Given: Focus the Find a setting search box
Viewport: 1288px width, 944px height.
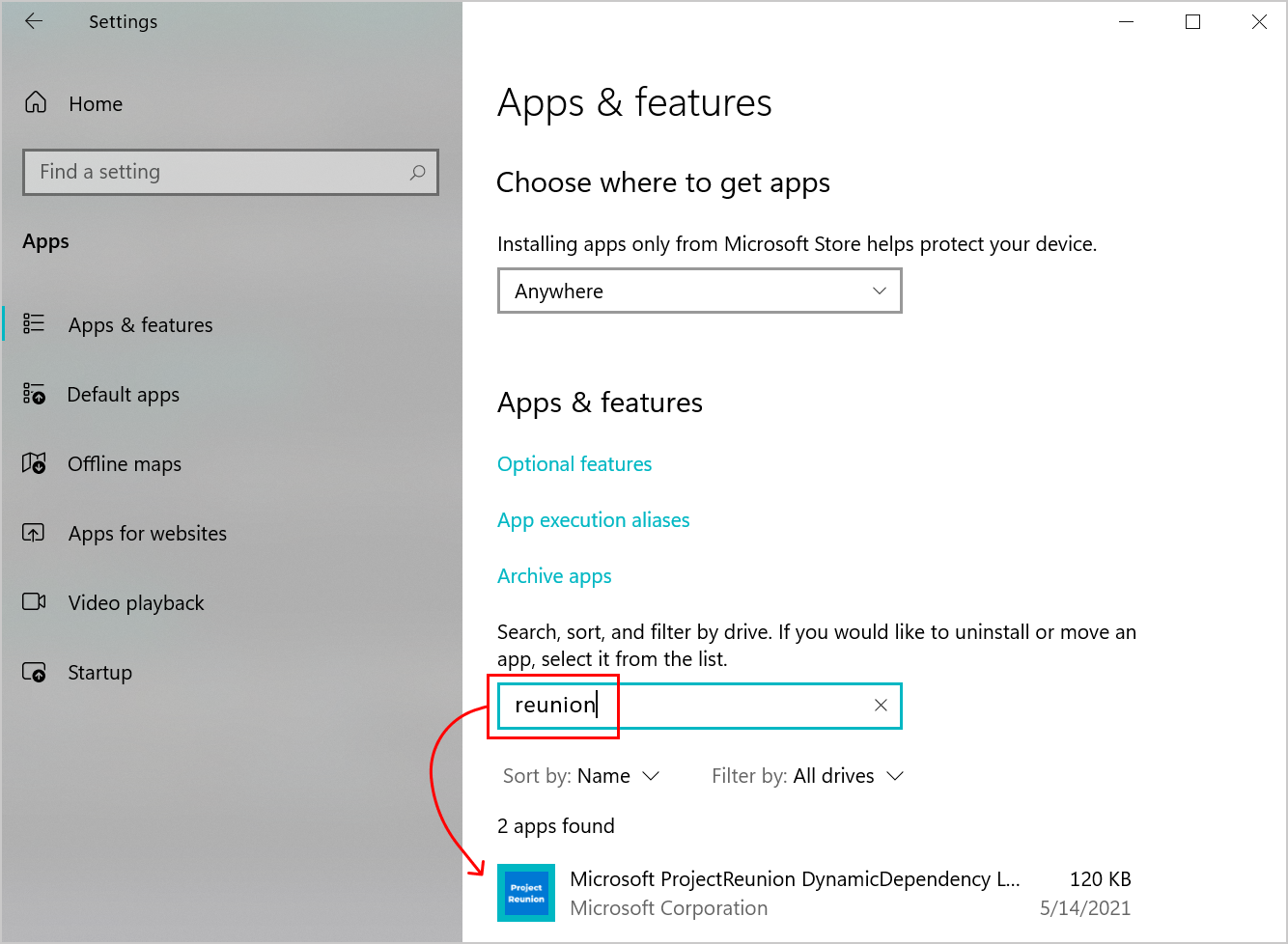Looking at the screenshot, I should click(231, 172).
